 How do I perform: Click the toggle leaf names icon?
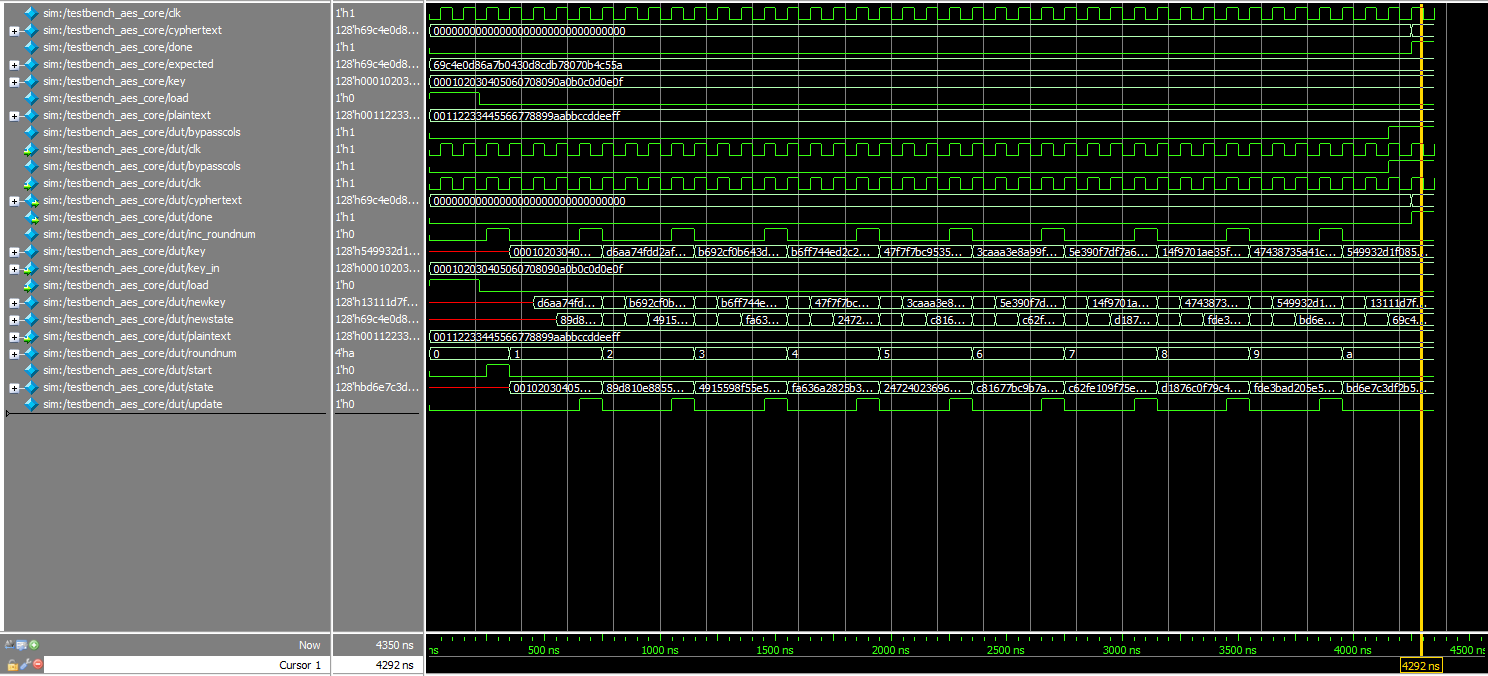click(x=9, y=645)
